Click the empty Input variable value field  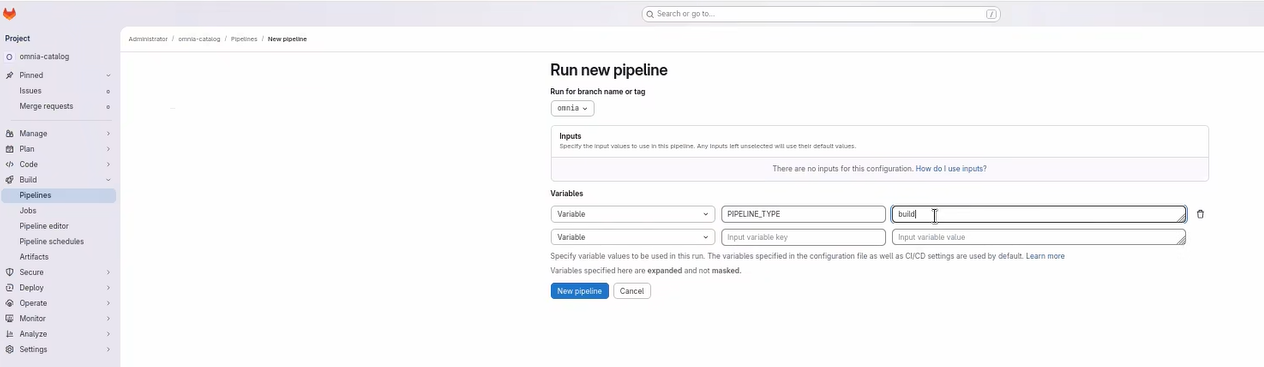coord(1039,237)
